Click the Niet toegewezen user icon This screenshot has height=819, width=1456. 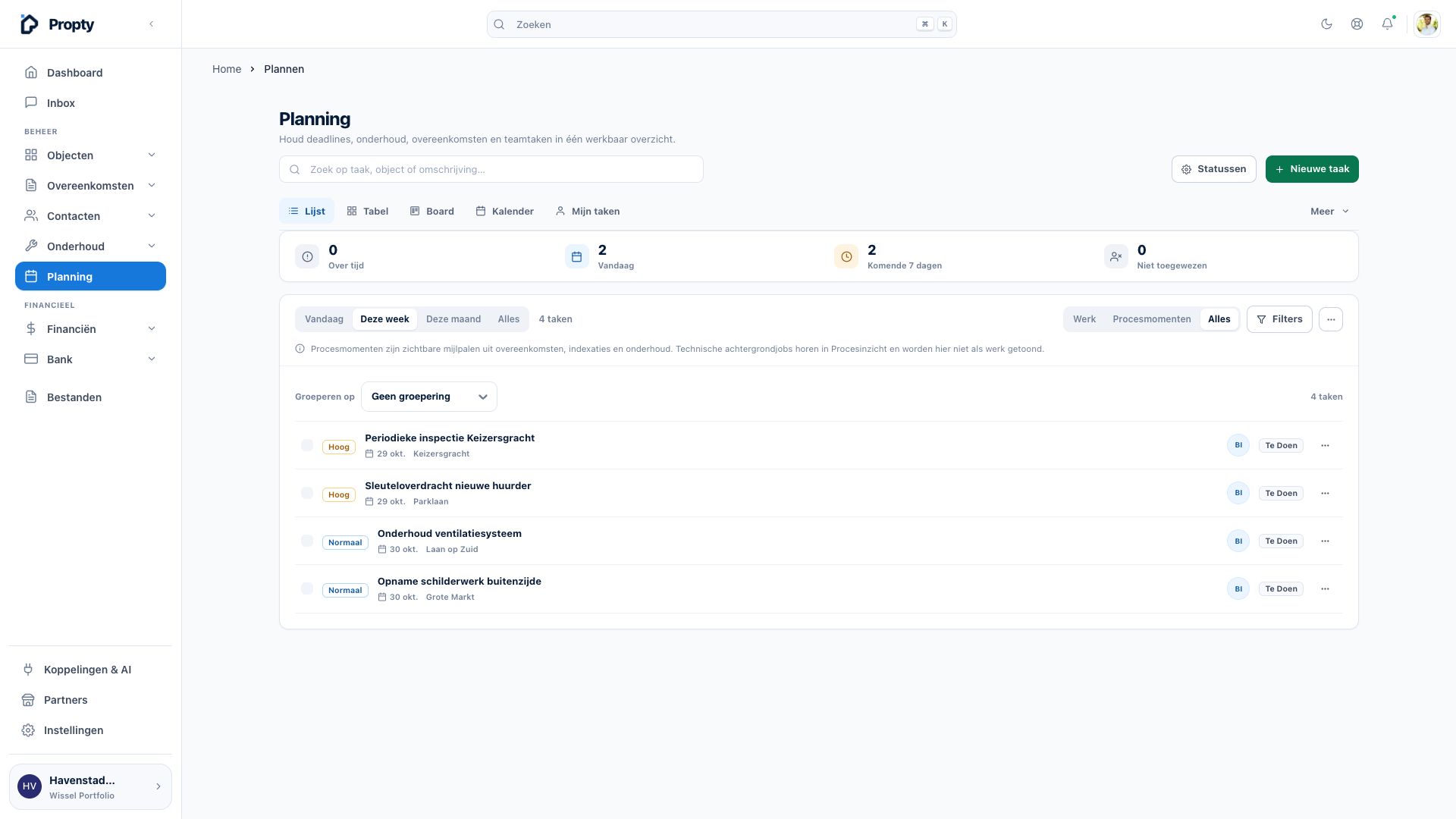pyautogui.click(x=1116, y=257)
